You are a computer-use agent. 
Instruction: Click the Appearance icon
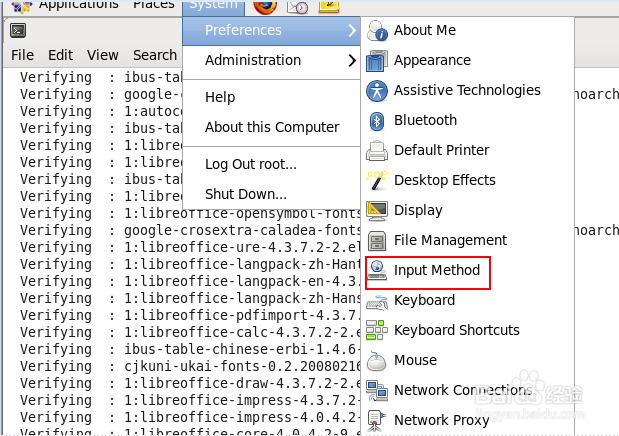pos(377,61)
